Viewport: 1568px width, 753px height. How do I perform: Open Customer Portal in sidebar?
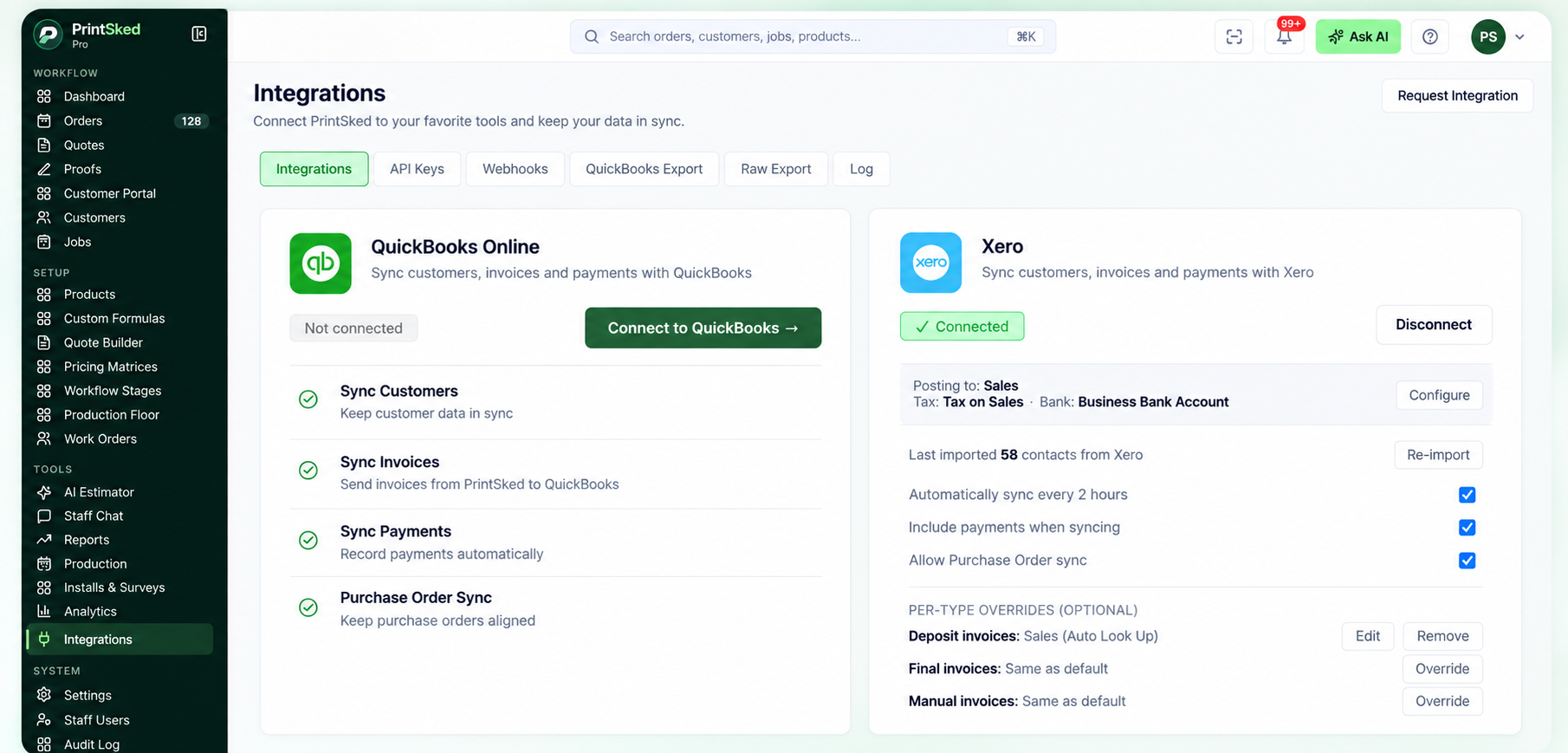pos(110,193)
